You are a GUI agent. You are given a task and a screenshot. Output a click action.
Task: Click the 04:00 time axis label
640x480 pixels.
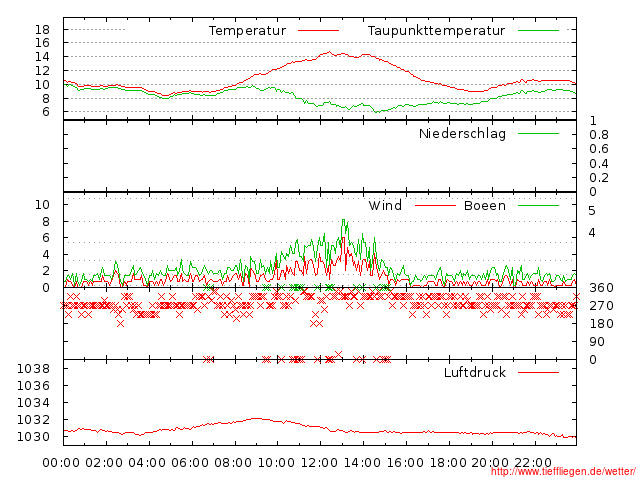tap(147, 463)
